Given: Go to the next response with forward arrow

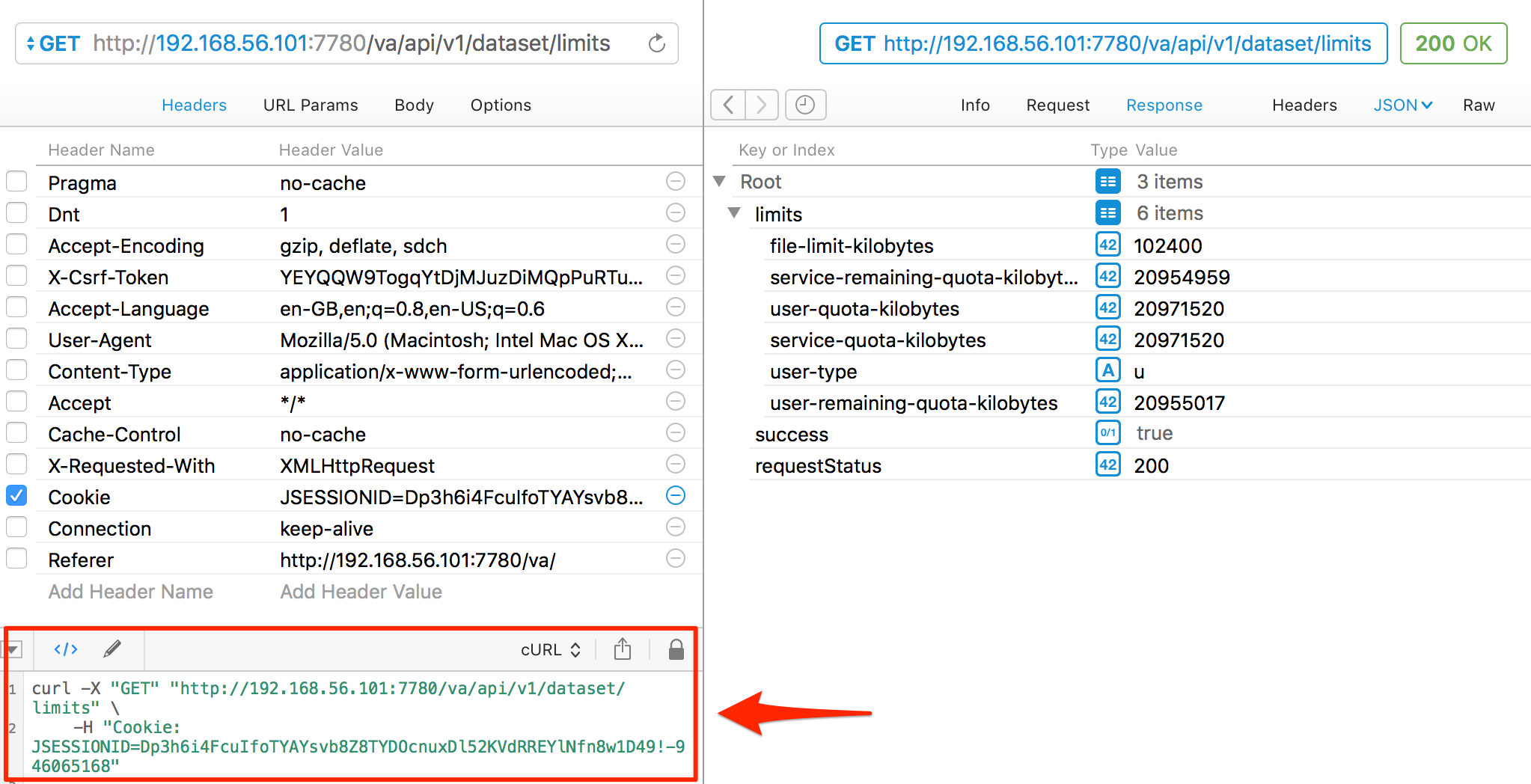Looking at the screenshot, I should [x=762, y=105].
